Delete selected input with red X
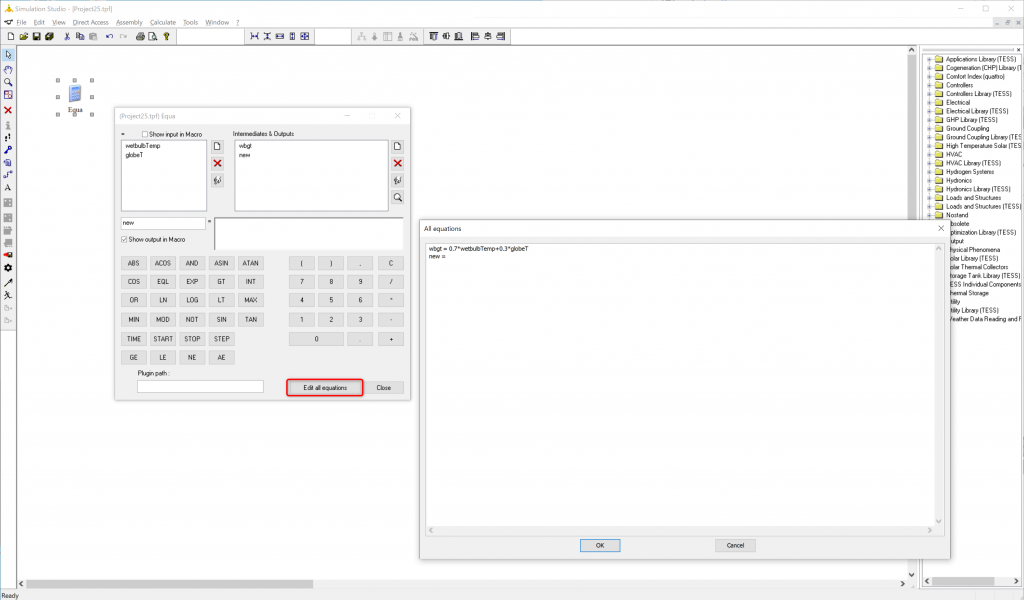The width and height of the screenshot is (1024, 600). pyautogui.click(x=217, y=163)
